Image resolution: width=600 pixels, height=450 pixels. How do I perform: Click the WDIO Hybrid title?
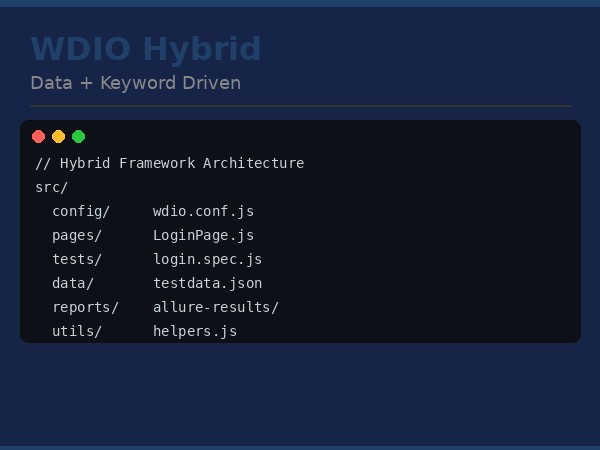[x=146, y=49]
